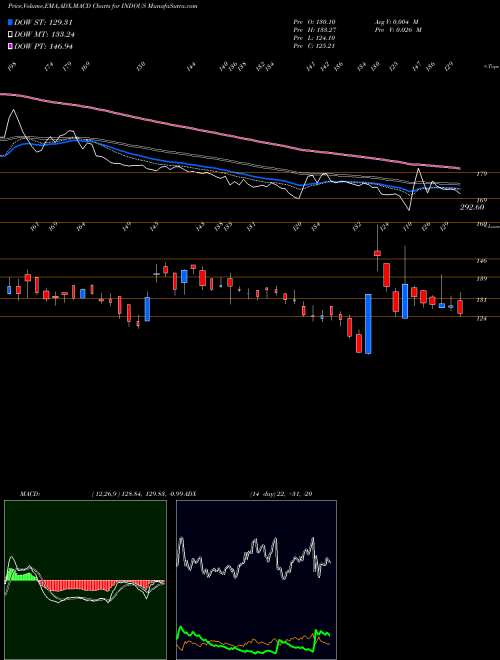Click inside the dark blue ADX panel
The width and height of the screenshot is (500, 660).
click(x=256, y=580)
